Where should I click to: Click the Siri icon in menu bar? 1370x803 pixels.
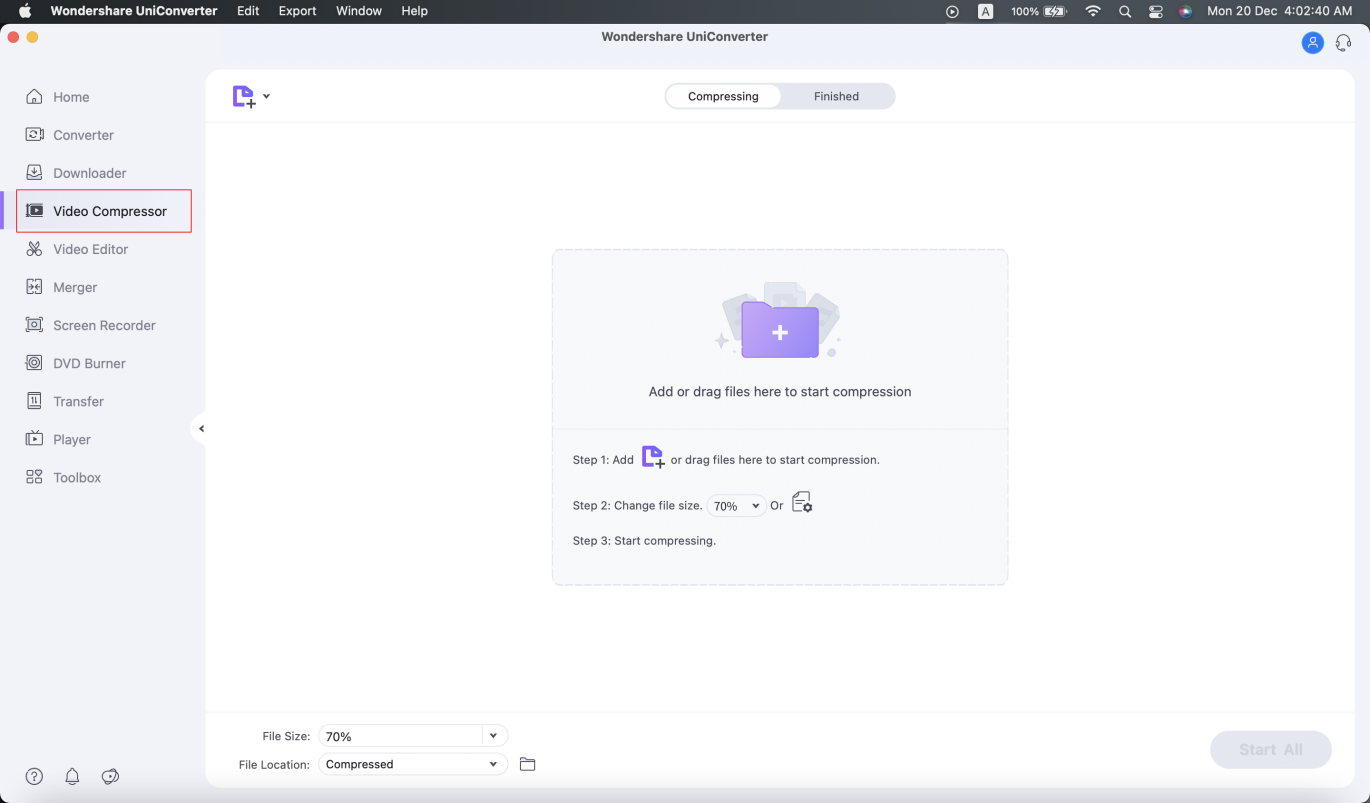click(1185, 11)
